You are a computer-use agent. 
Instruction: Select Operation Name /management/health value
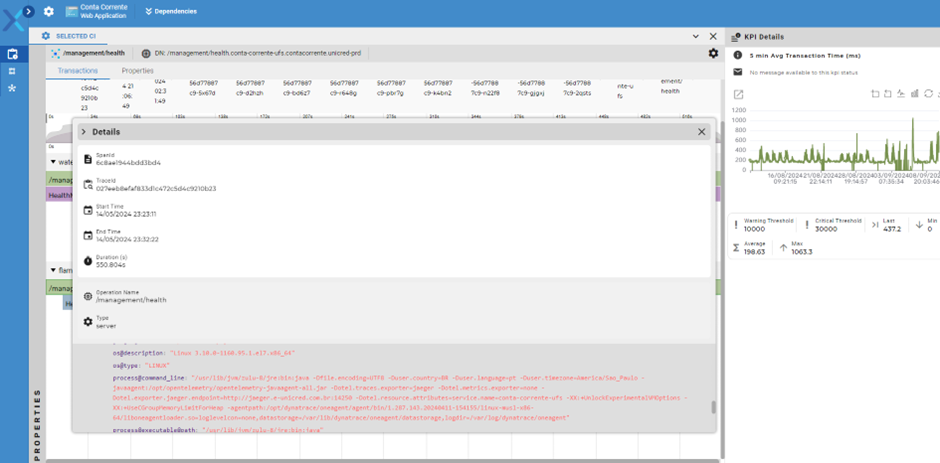click(x=131, y=300)
